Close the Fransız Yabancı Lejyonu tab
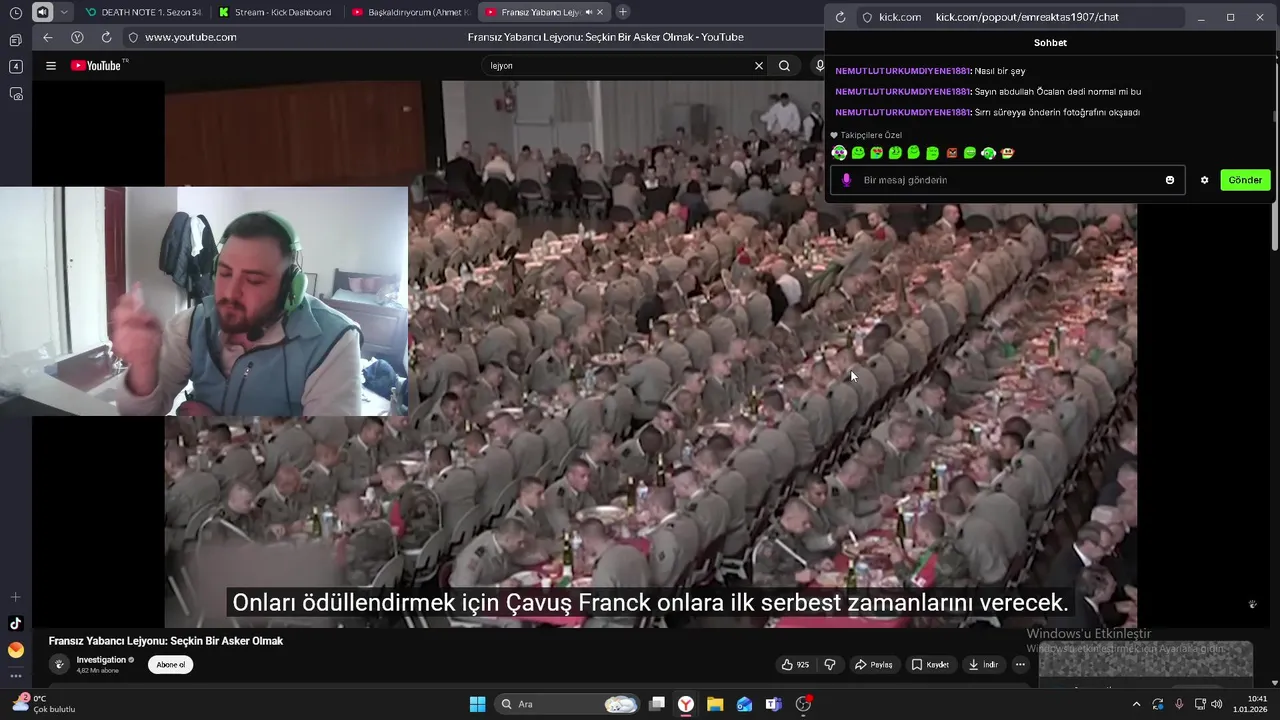 tap(600, 12)
